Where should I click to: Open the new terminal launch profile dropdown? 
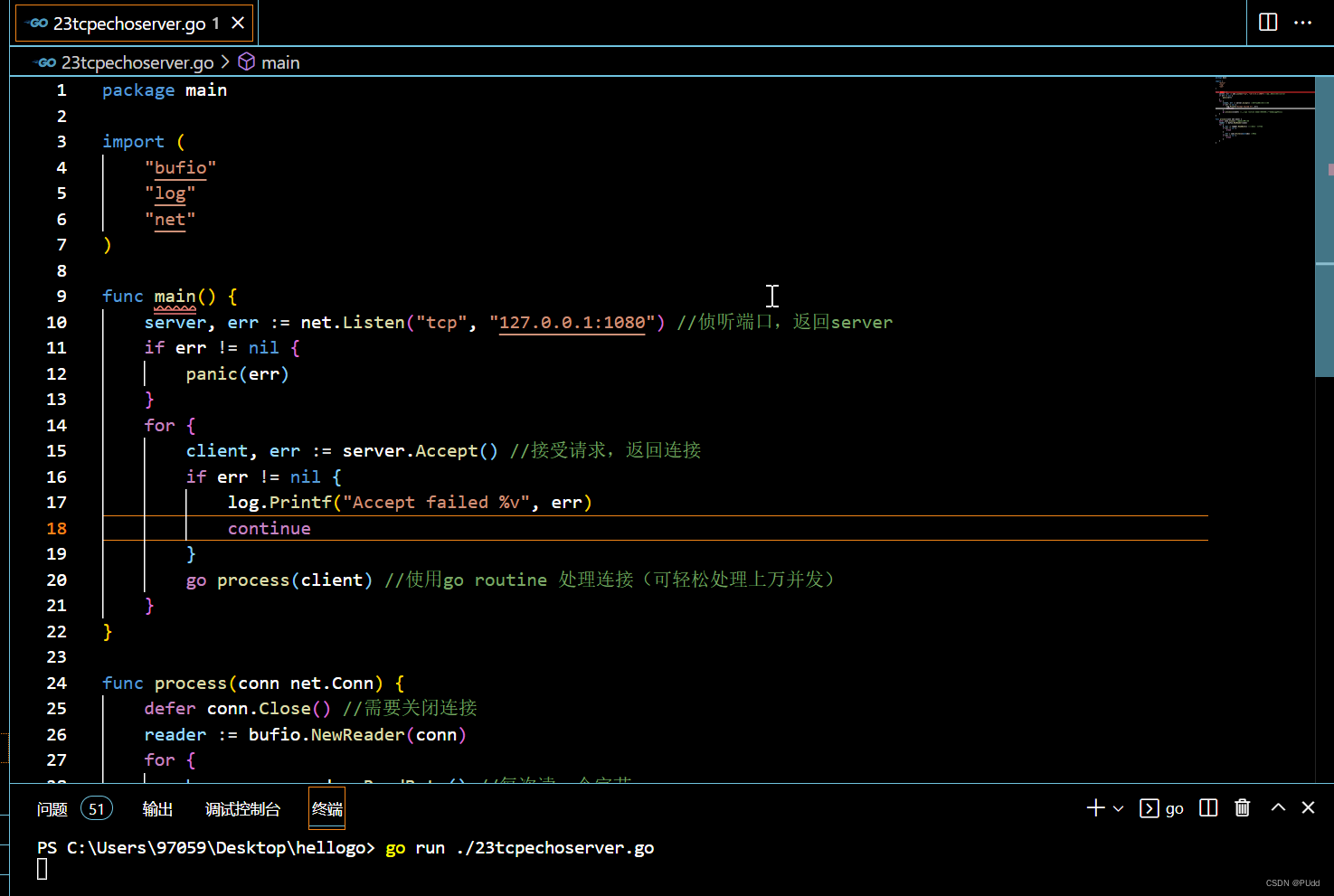click(1118, 808)
